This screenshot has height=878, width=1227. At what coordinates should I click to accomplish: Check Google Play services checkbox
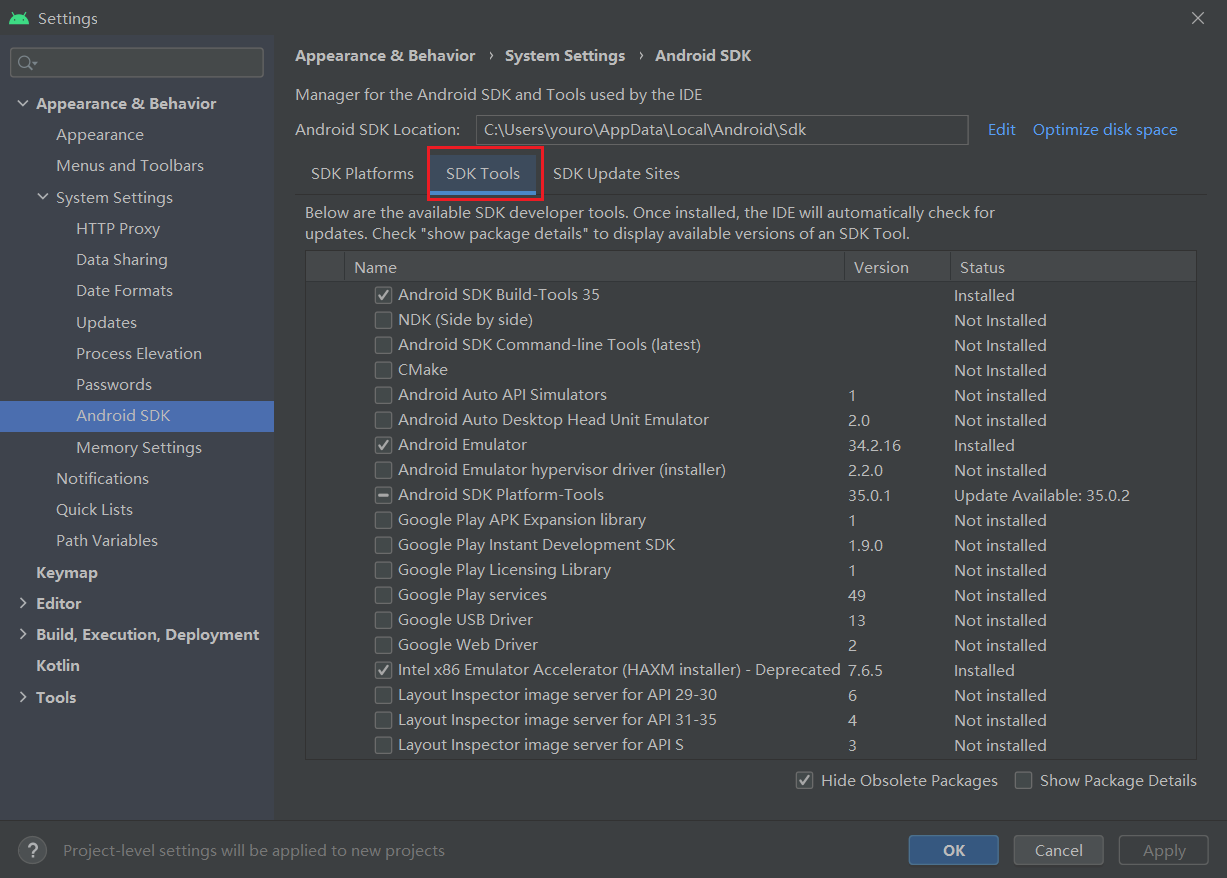tap(383, 595)
